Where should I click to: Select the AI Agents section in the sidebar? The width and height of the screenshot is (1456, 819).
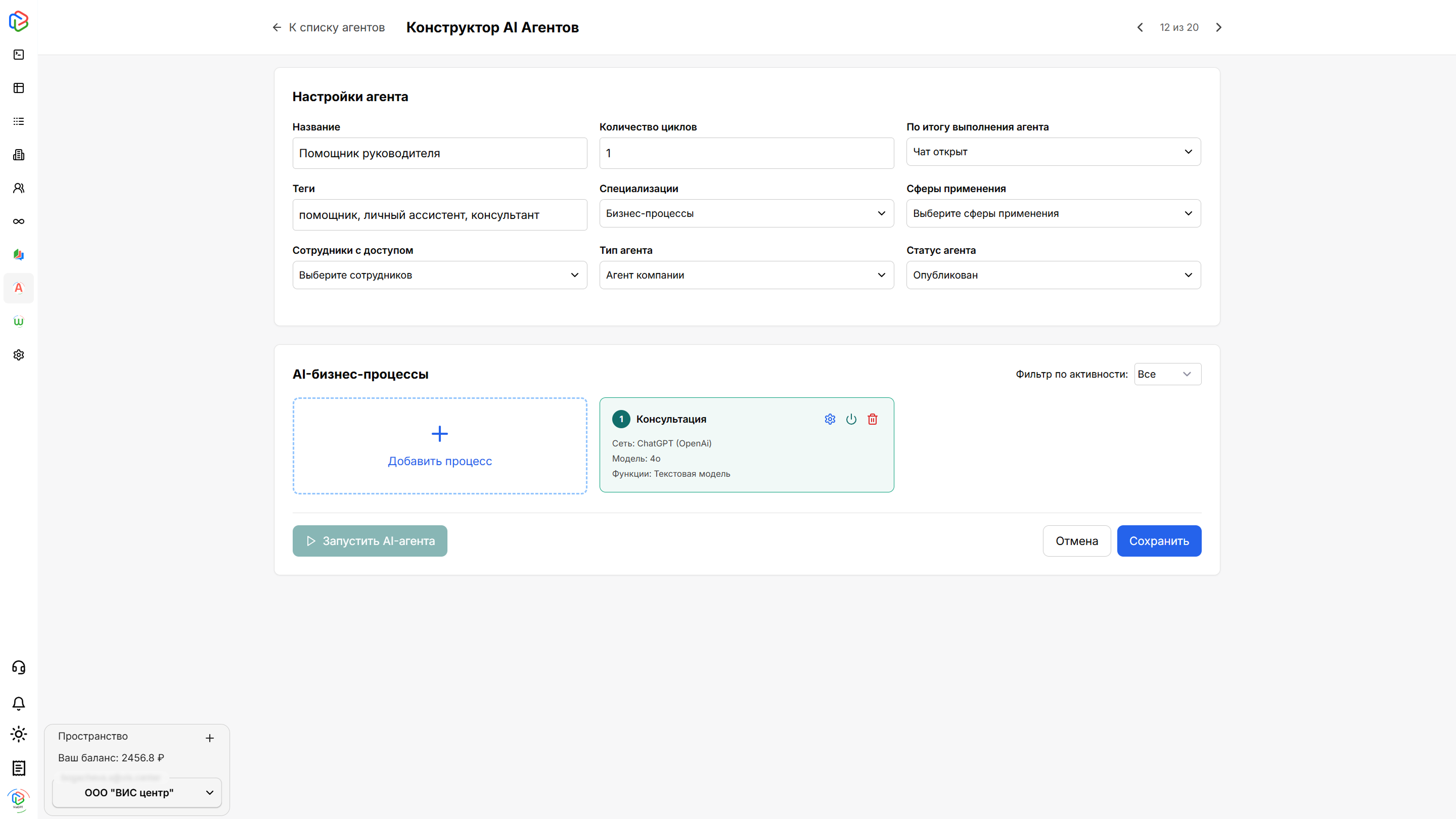coord(19,288)
